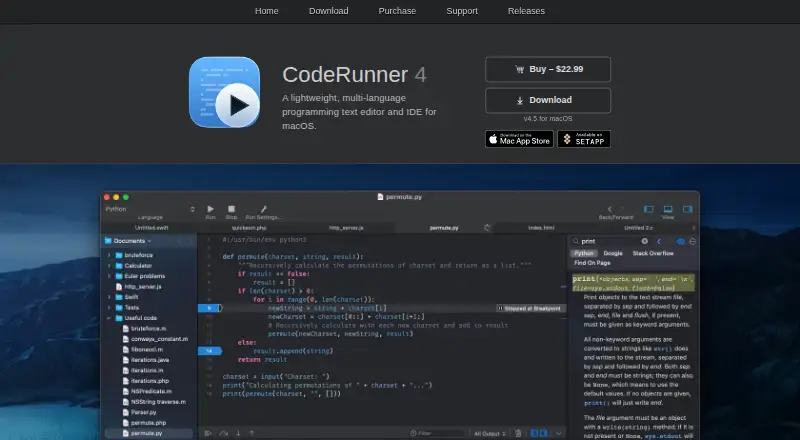The height and width of the screenshot is (440, 800).
Task: Click the CodeRunner app logo icon
Action: 224,92
